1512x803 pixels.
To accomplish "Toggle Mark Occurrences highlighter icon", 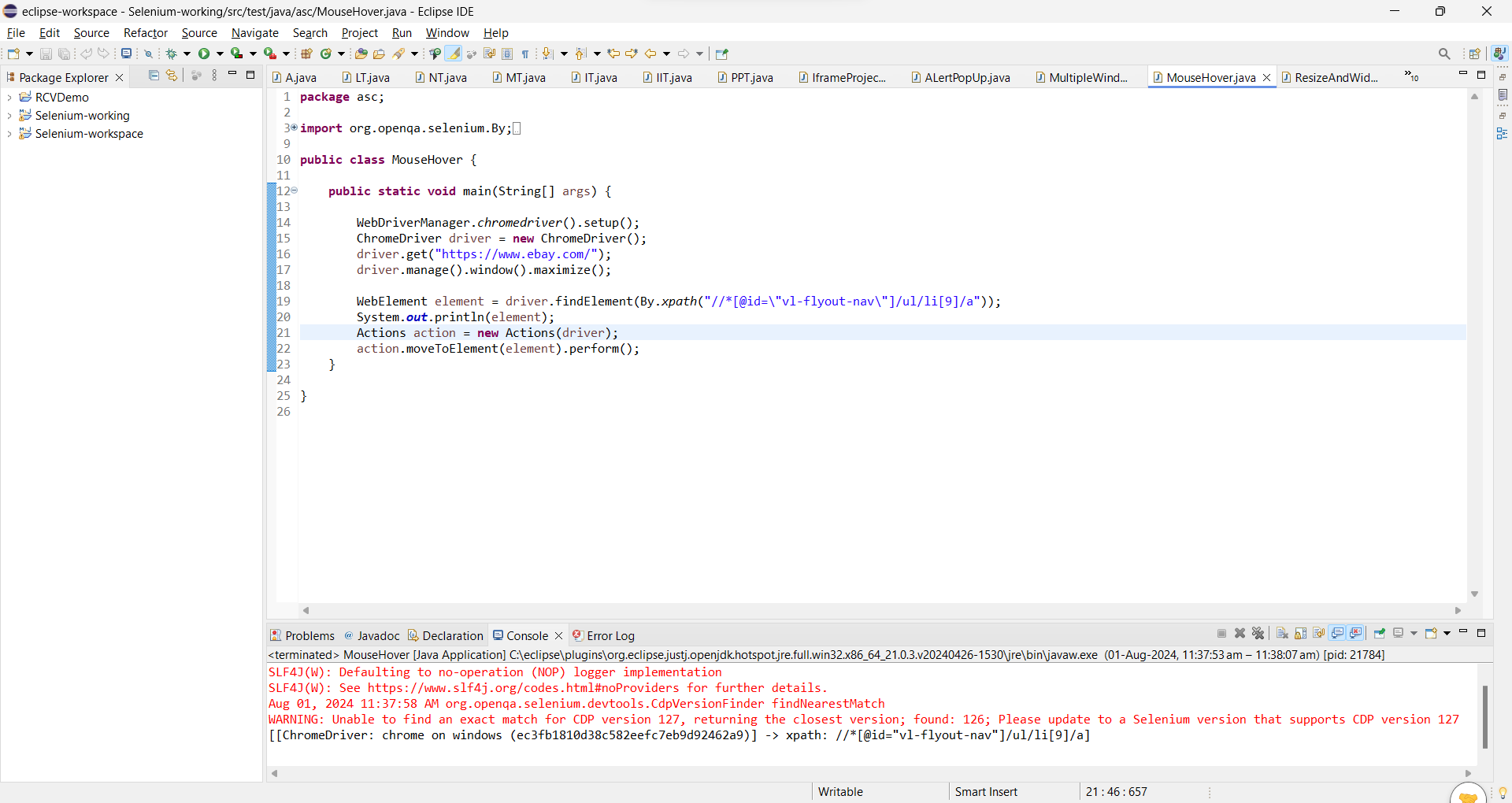I will (454, 54).
